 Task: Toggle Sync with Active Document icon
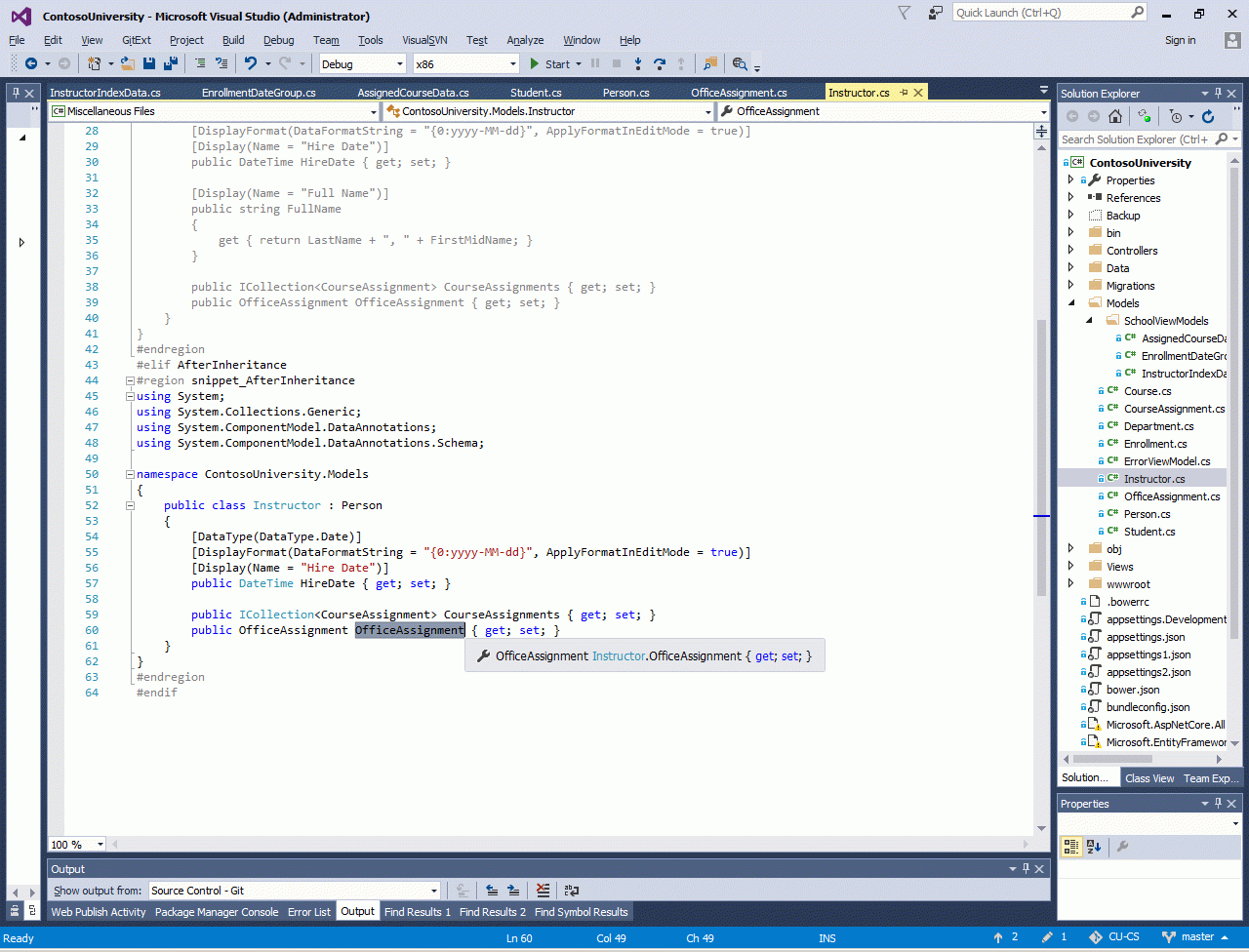point(1145,116)
